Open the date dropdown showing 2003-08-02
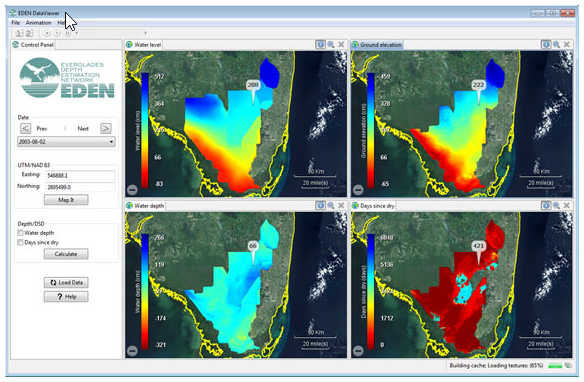This screenshot has height=382, width=584. [x=66, y=142]
